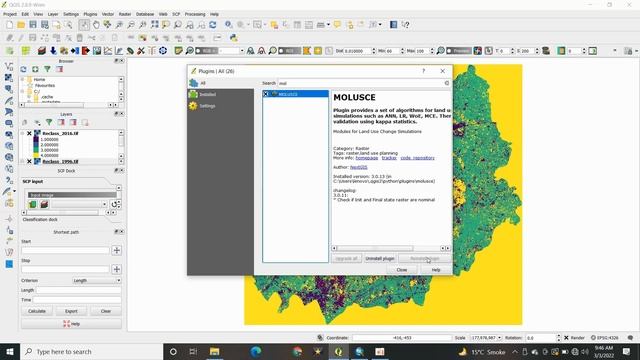640x360 pixels.
Task: Click the red arrow export SCP icon
Action: 85,51
